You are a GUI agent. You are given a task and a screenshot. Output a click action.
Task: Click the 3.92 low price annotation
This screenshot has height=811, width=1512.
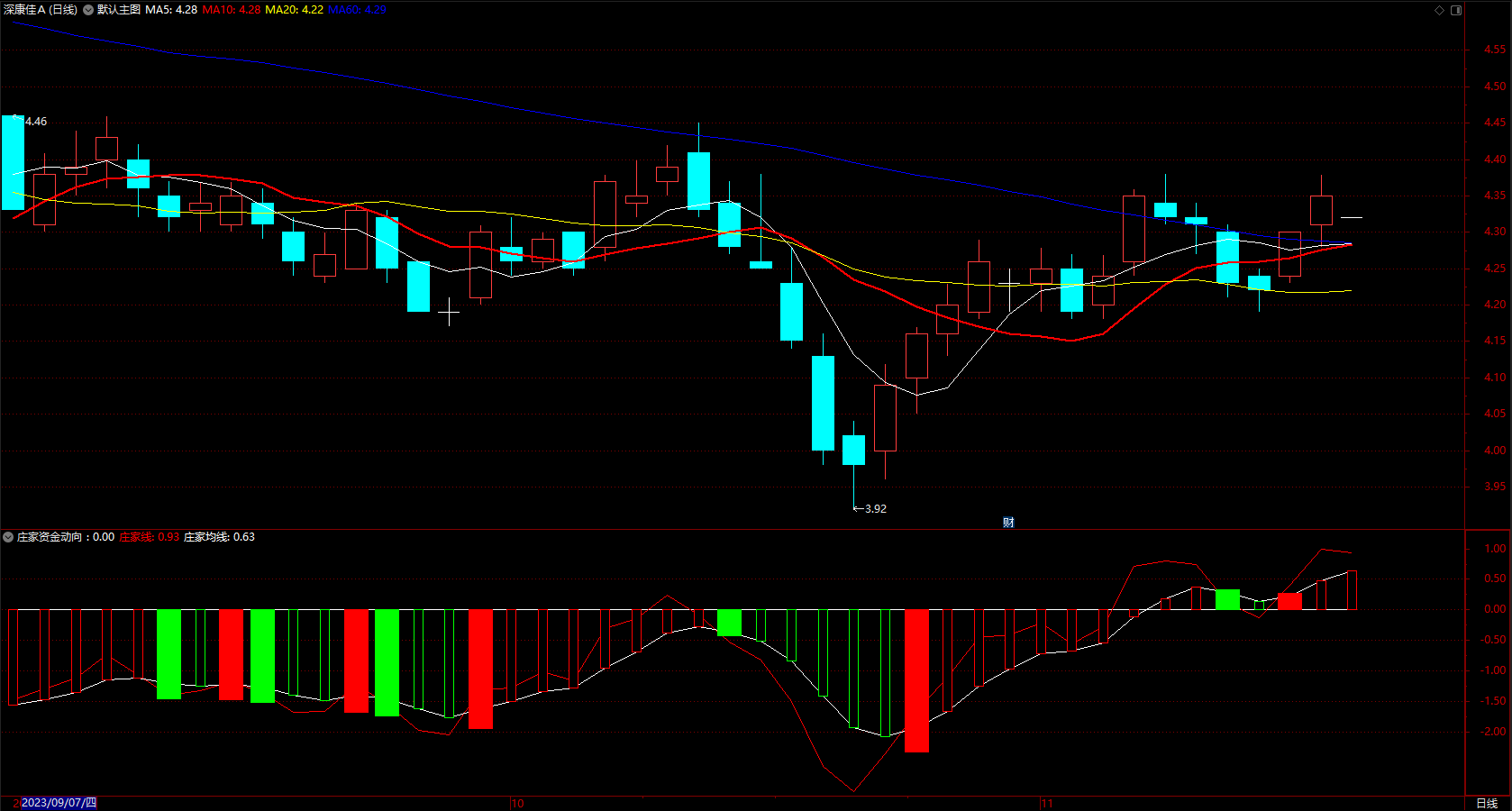(x=876, y=509)
